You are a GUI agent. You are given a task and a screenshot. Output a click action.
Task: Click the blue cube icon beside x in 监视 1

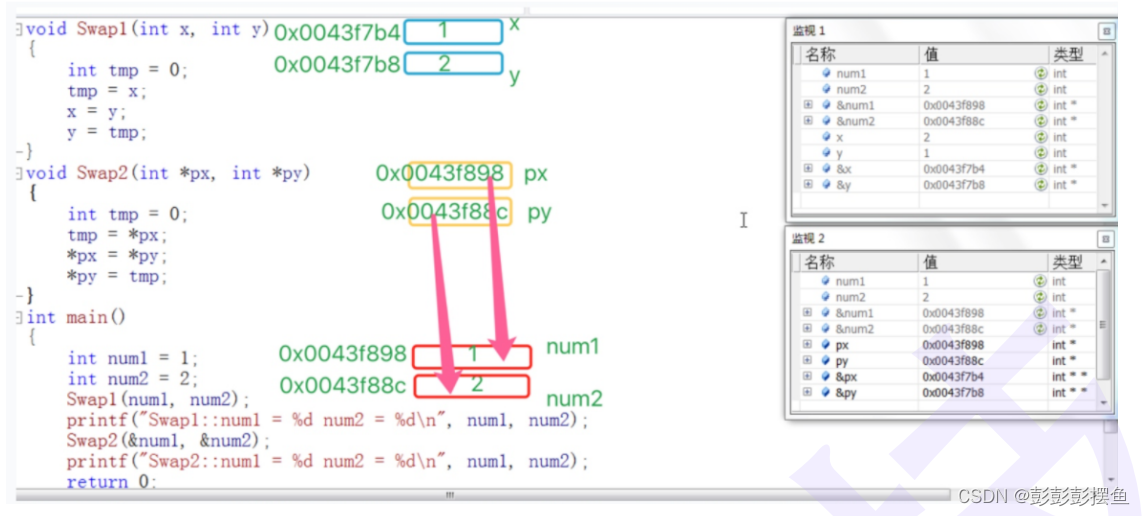tap(827, 137)
